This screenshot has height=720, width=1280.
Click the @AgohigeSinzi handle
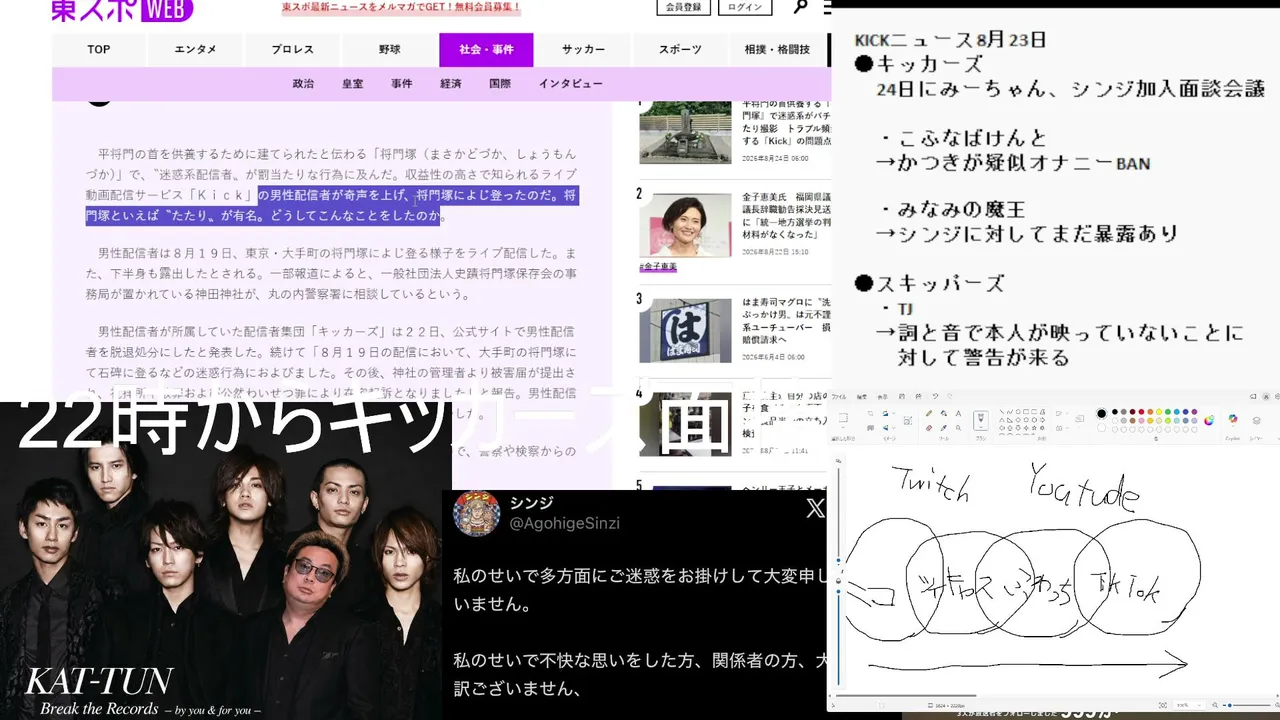coord(566,523)
